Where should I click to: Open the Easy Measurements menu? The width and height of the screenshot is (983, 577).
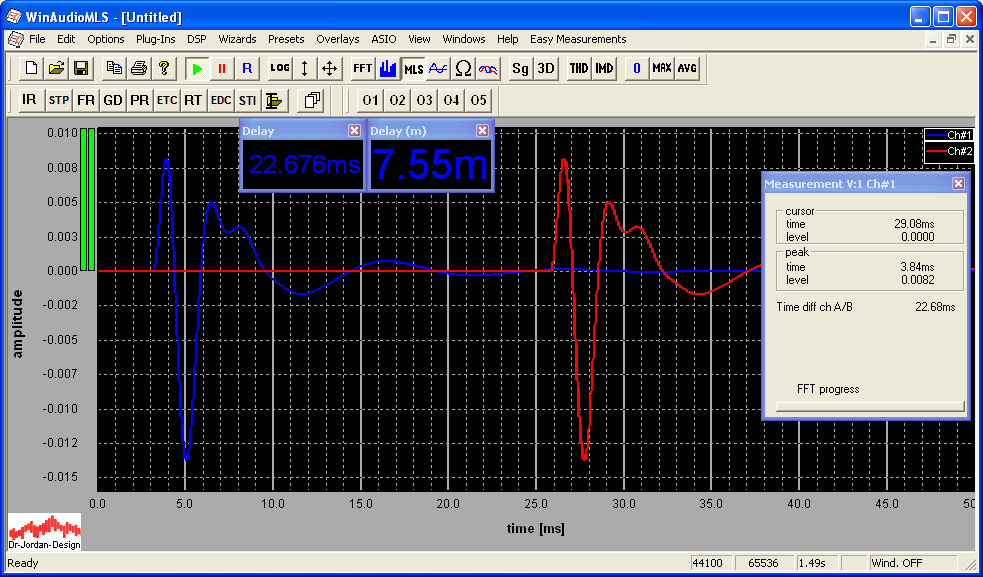578,39
